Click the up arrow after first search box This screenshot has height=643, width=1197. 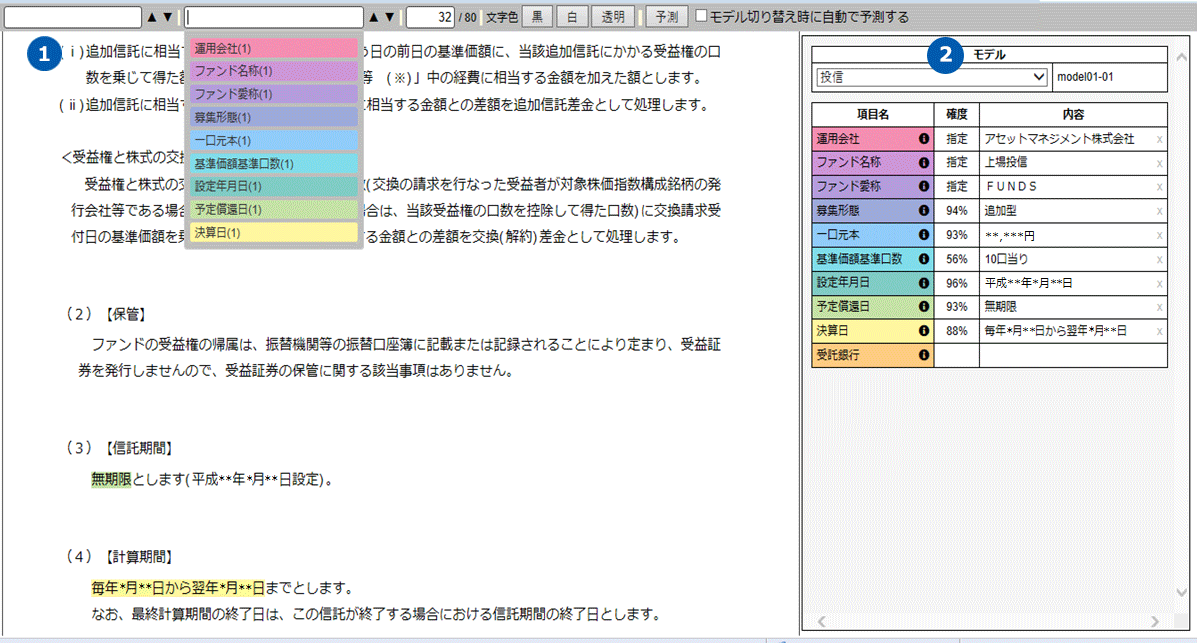[152, 17]
